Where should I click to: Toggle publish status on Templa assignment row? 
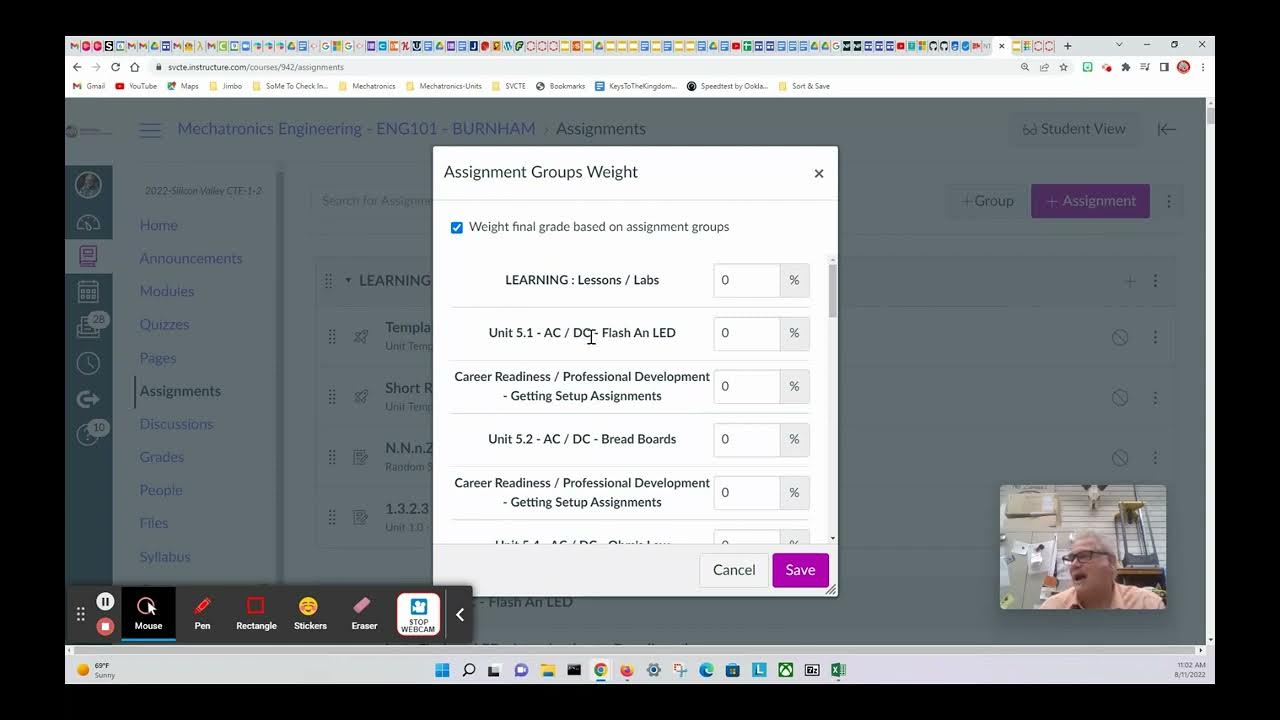[1120, 338]
